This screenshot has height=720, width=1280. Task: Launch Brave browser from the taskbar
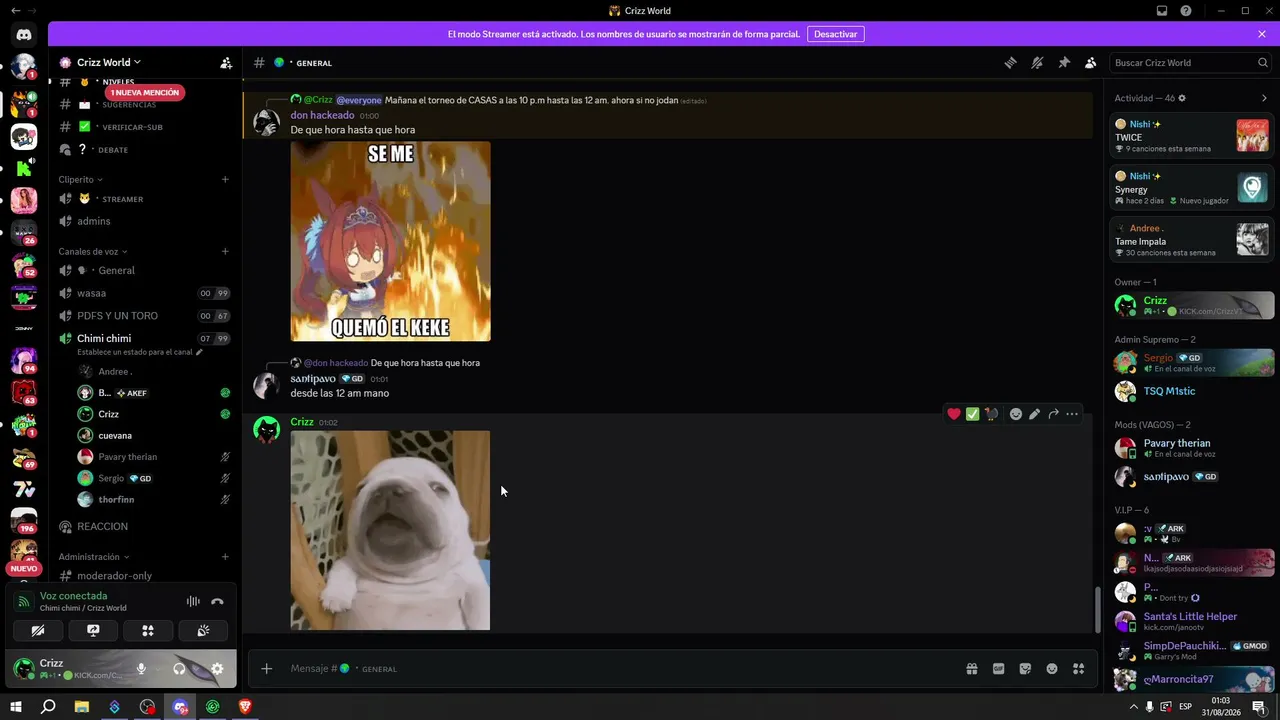click(x=246, y=707)
